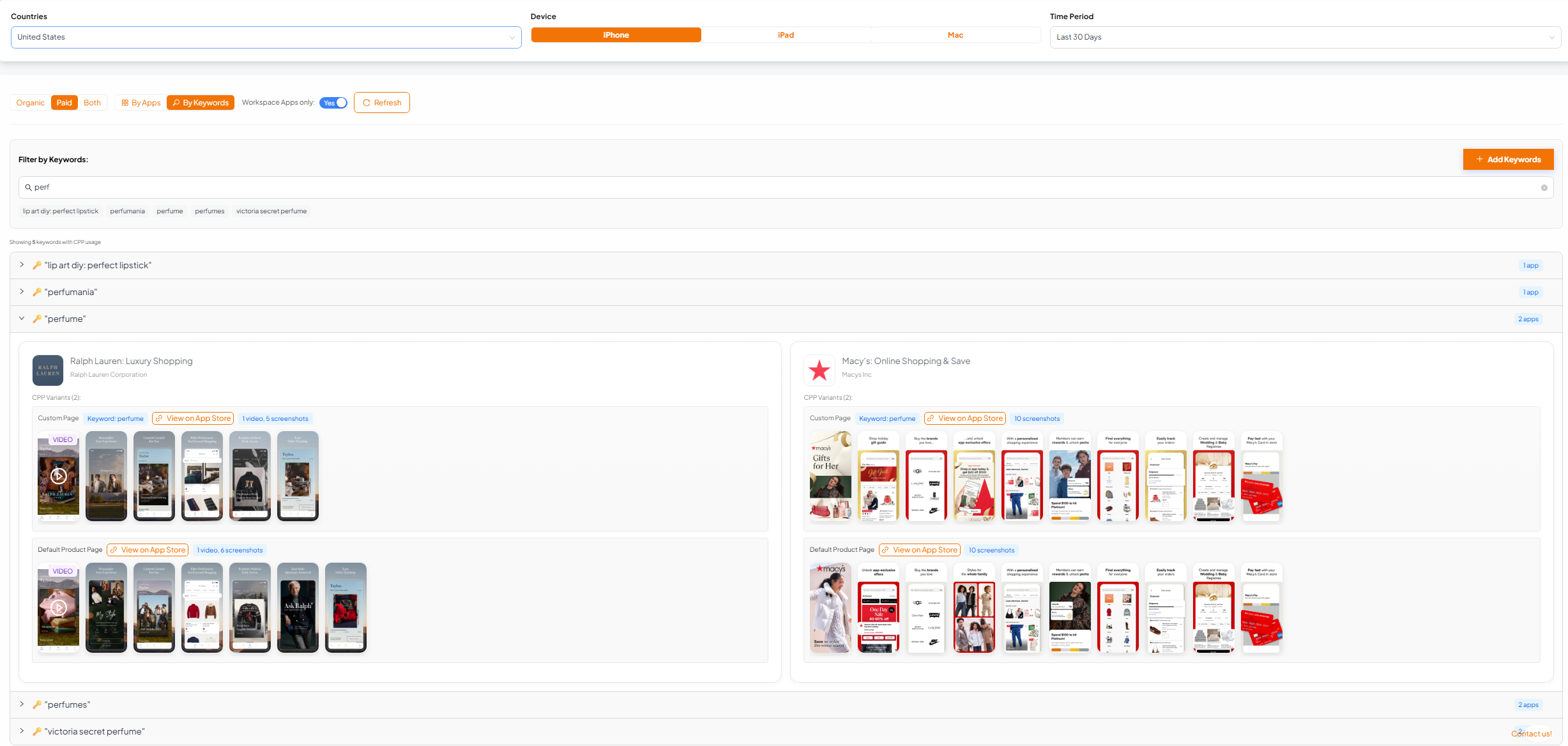
Task: Click the Add Keywords button
Action: 1508,160
